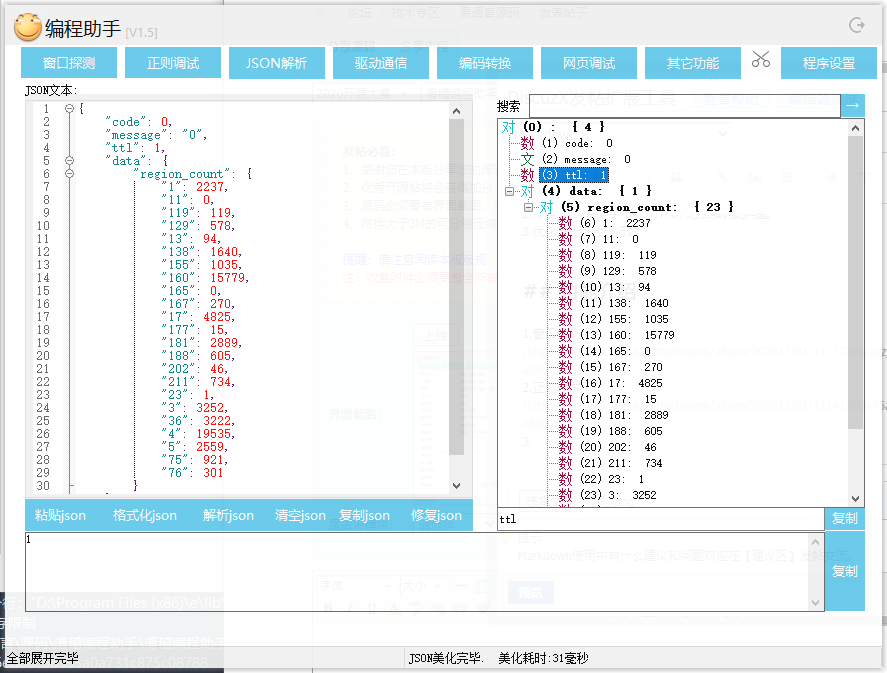887x673 pixels.
Task: Click the number icon beside node (6) 1: 2237
Action: coord(565,223)
